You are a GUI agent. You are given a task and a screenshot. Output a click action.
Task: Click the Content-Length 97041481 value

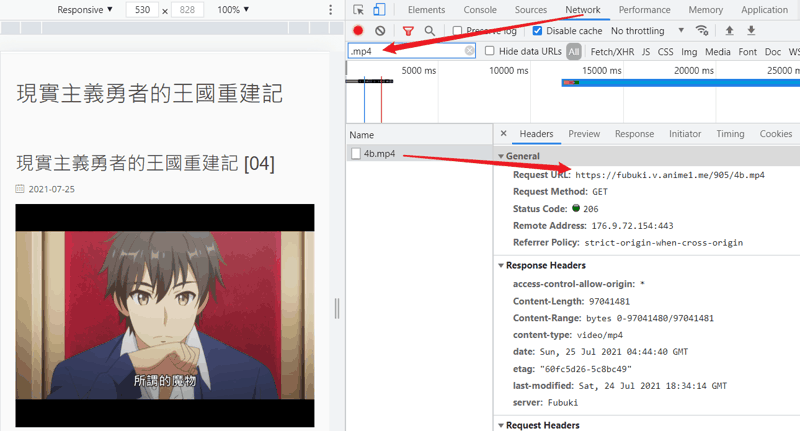click(609, 301)
